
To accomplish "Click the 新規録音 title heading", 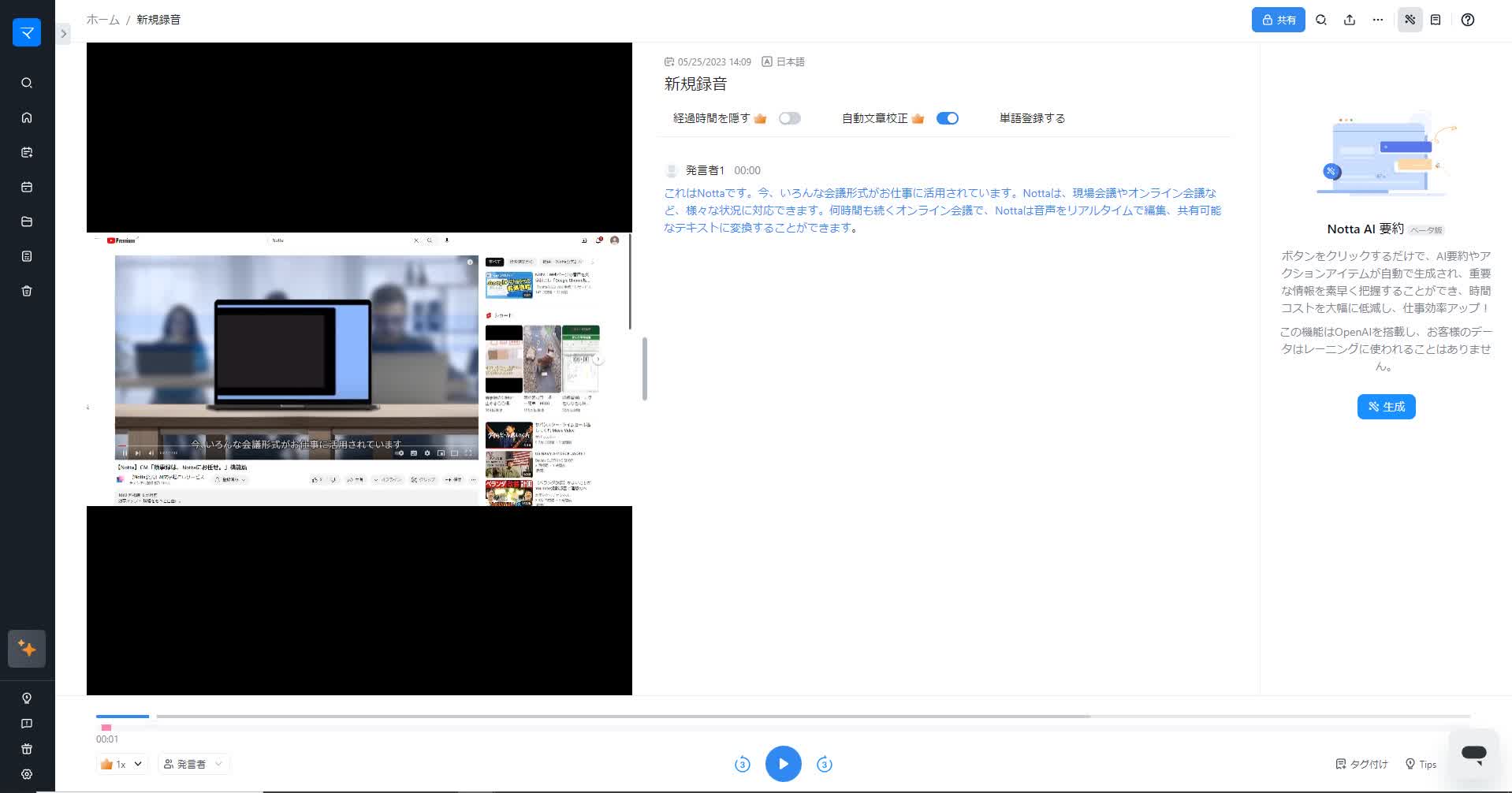I will pyautogui.click(x=695, y=84).
